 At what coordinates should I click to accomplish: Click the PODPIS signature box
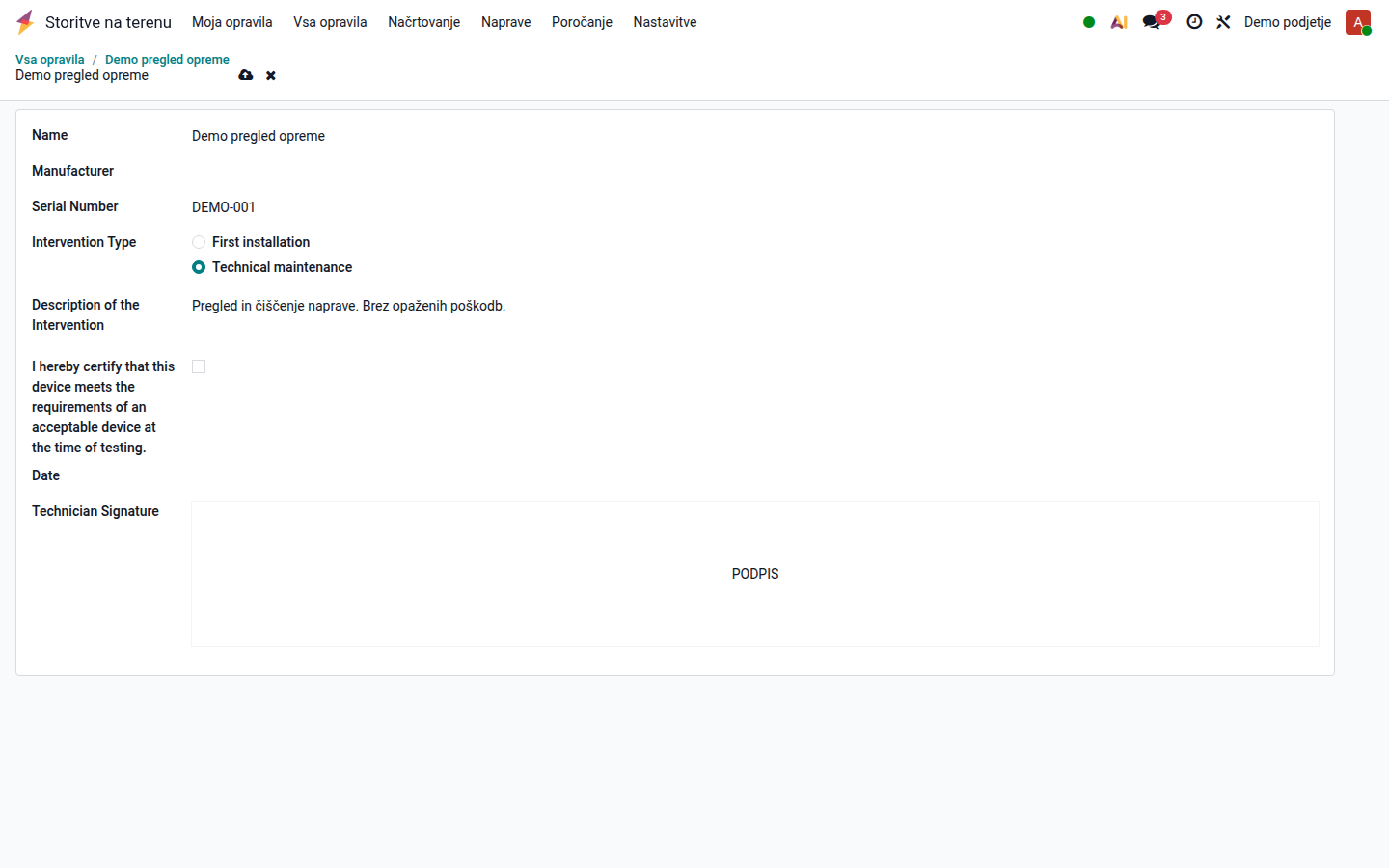755,574
